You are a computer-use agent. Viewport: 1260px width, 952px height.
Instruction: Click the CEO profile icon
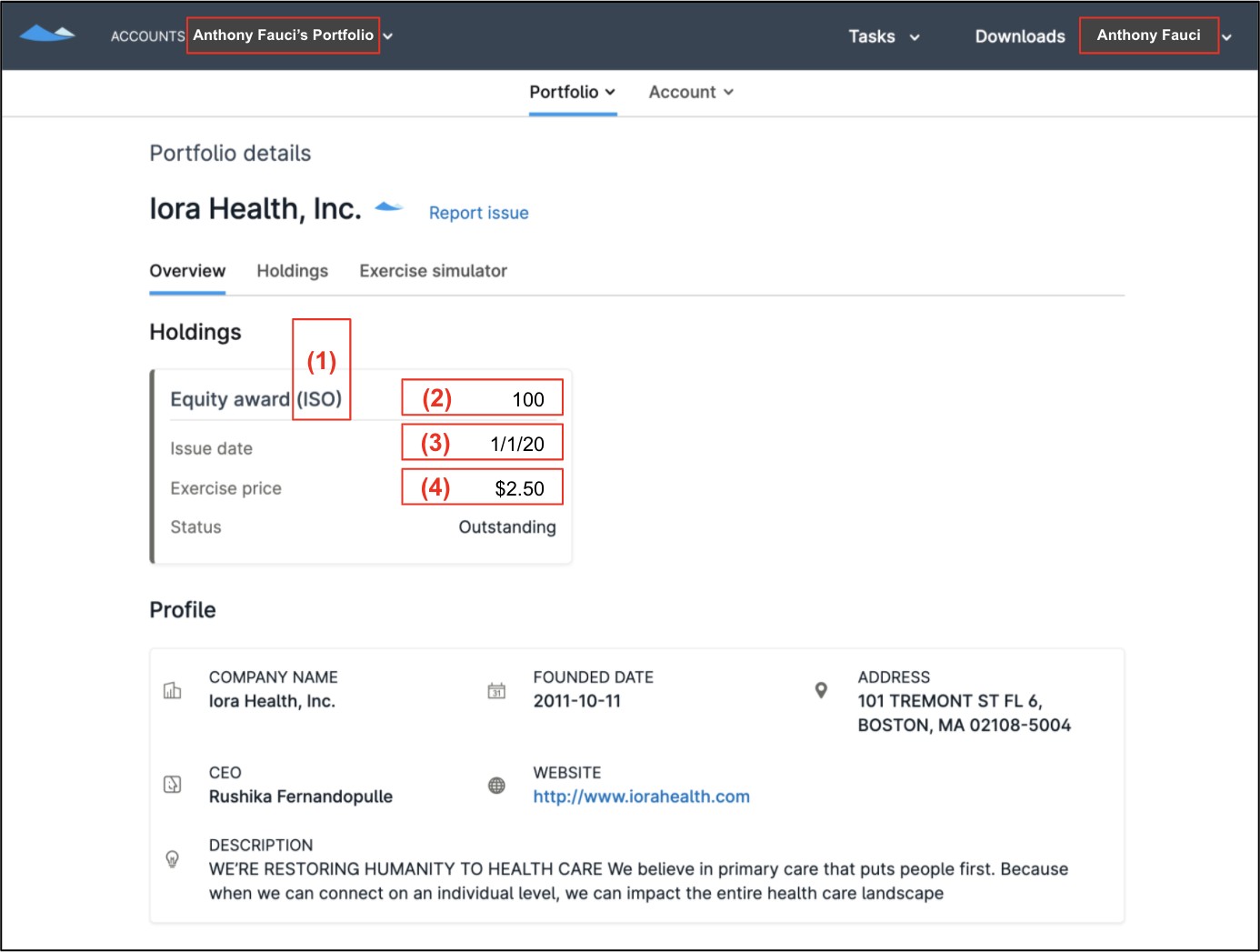tap(172, 784)
